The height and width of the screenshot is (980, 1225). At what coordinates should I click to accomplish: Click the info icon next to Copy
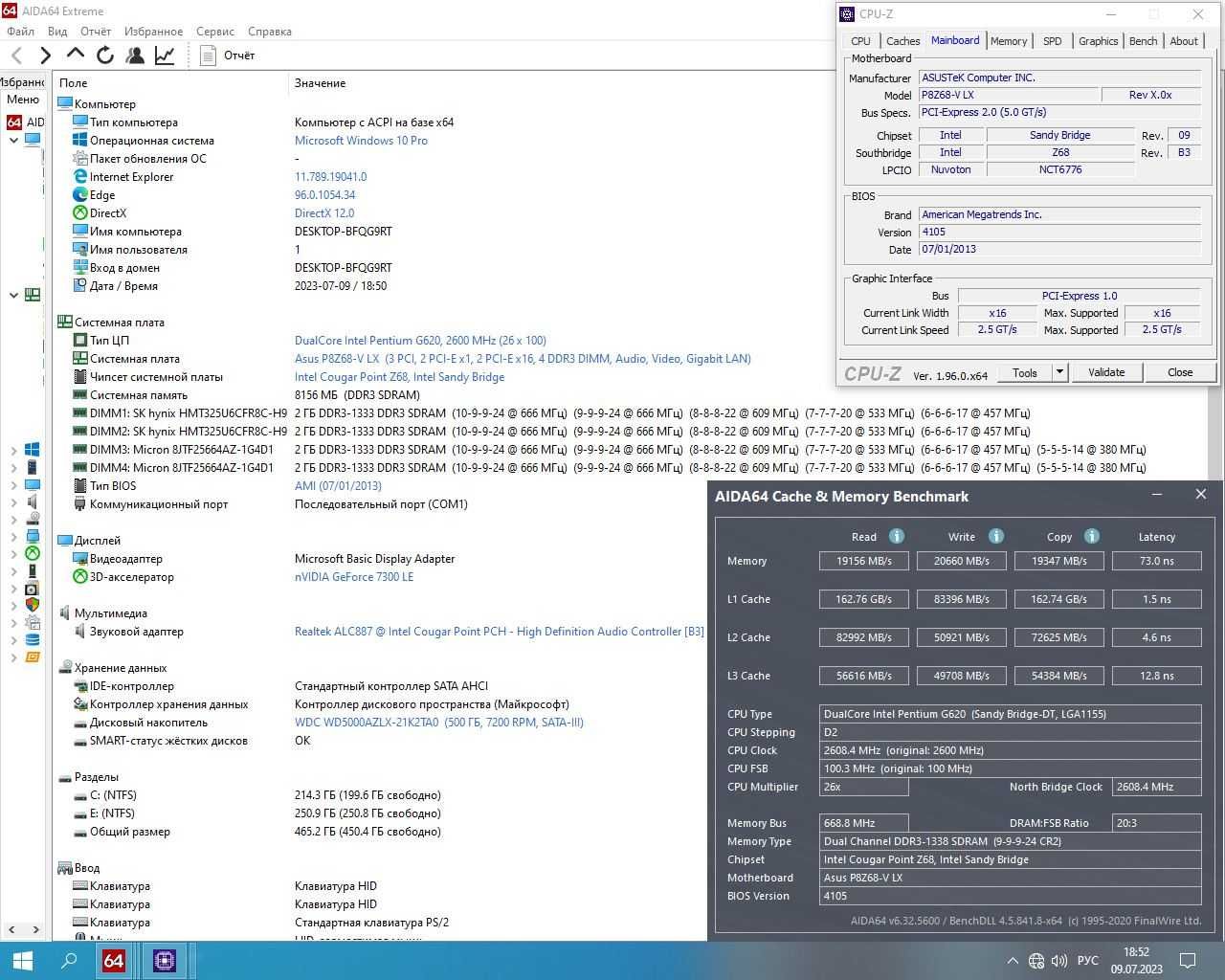(x=1092, y=536)
